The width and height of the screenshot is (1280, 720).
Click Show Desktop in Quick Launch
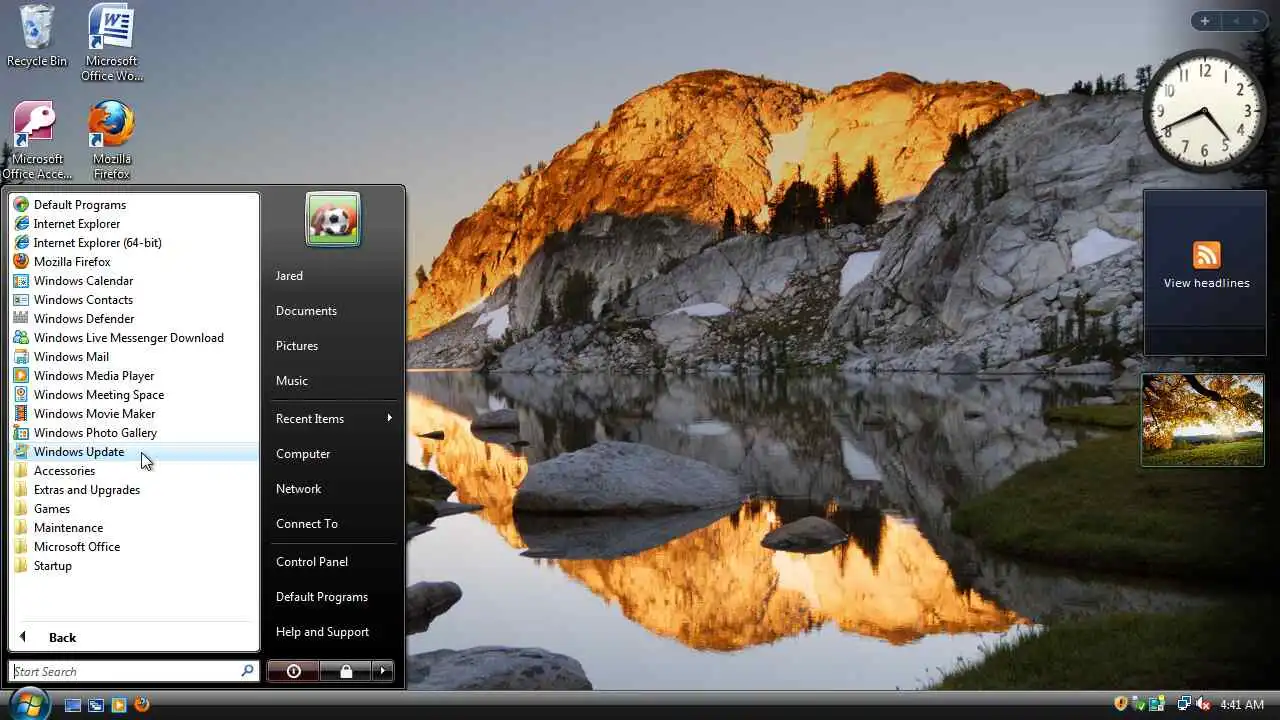tap(73, 705)
